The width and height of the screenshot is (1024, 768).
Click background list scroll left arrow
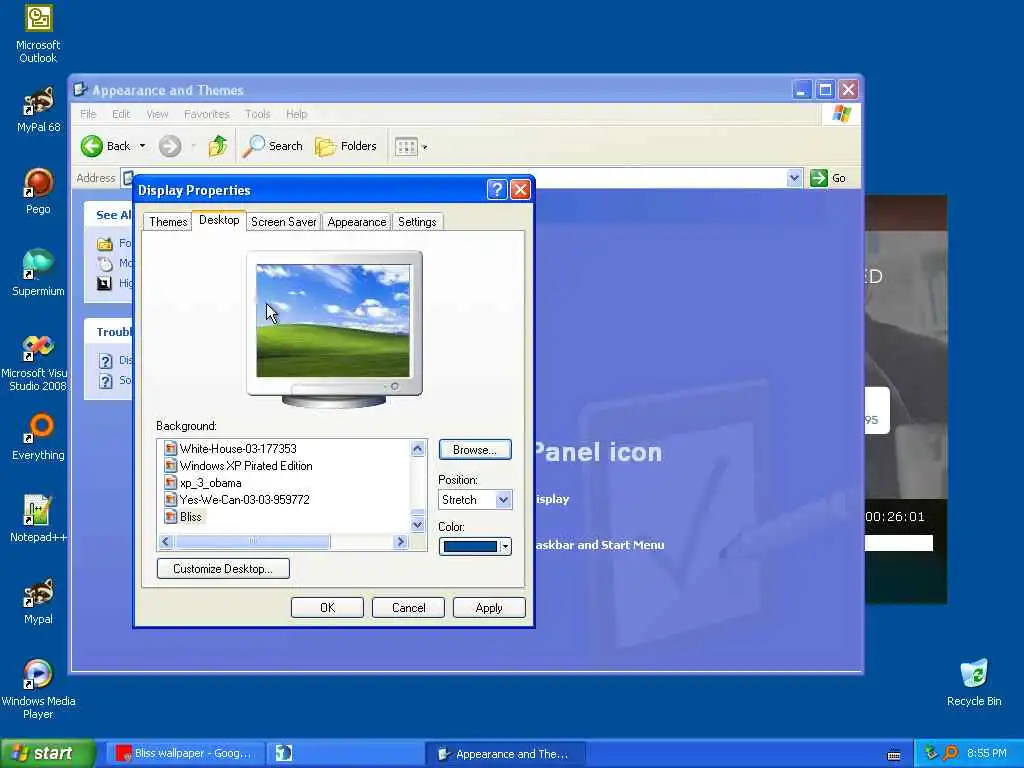(166, 541)
